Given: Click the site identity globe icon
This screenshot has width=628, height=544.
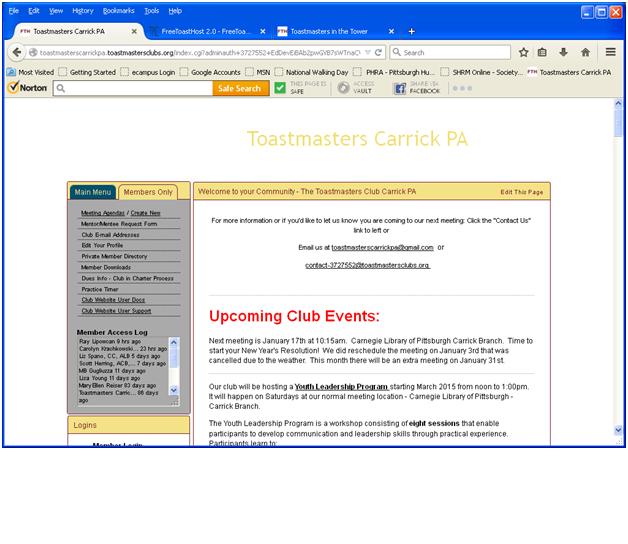Looking at the screenshot, I should 33,52.
